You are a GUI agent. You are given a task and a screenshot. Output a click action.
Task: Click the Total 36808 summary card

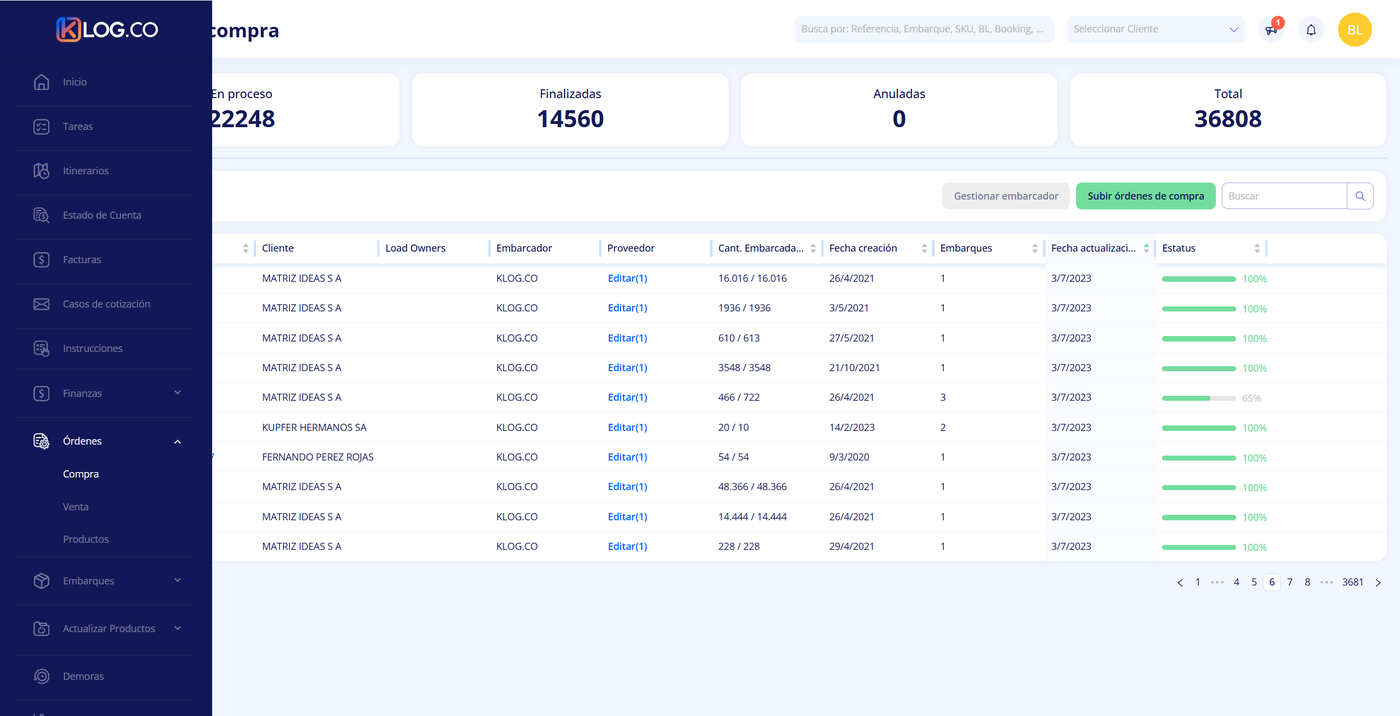coord(1228,110)
